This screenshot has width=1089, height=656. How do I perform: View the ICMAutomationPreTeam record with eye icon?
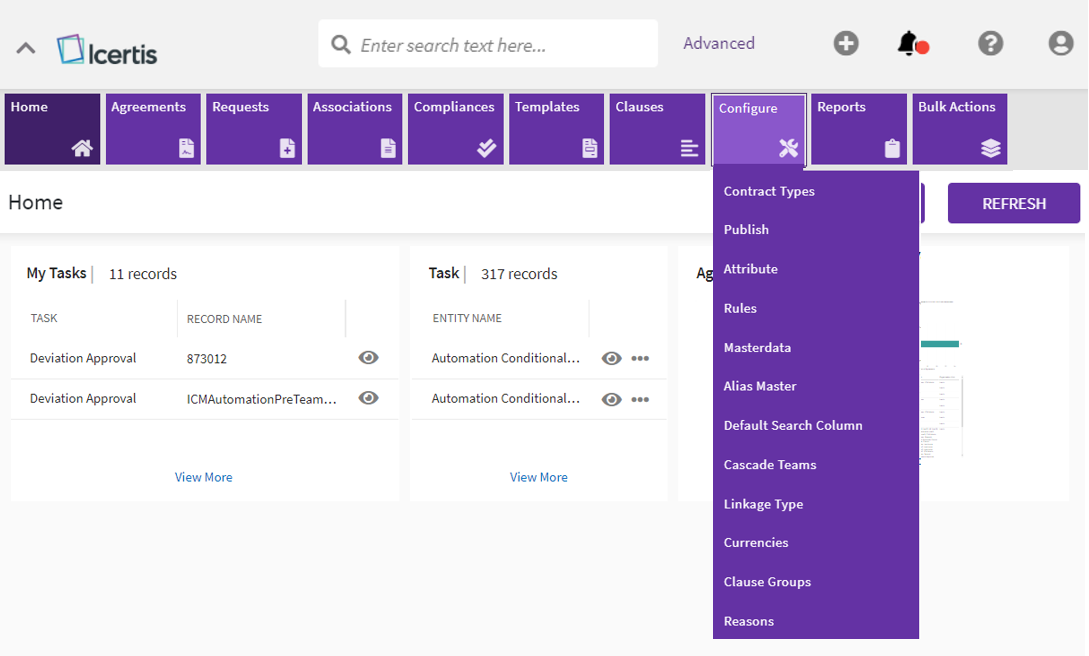(x=368, y=398)
